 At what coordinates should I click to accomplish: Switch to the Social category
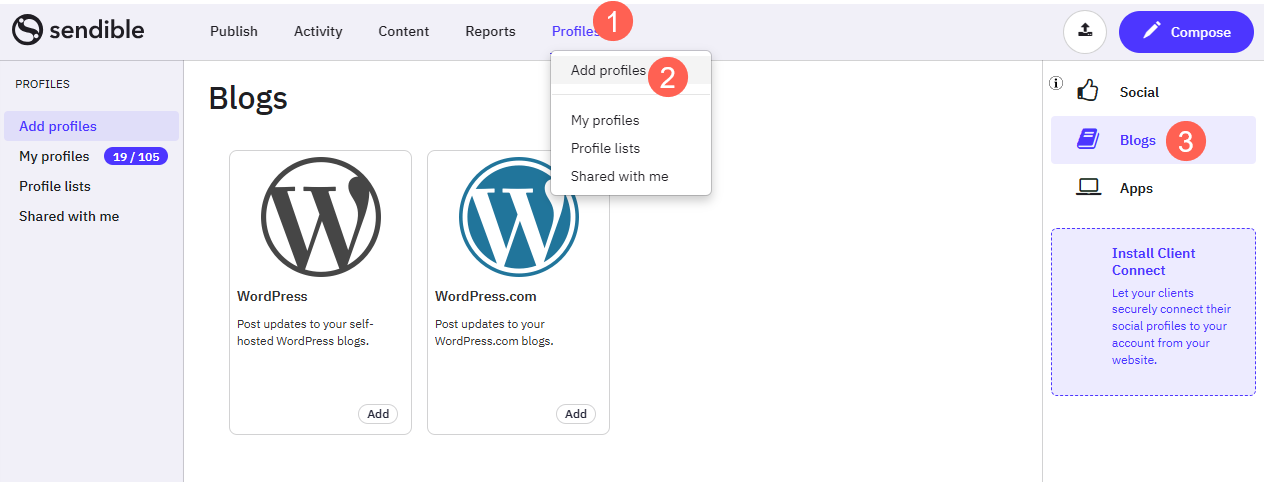[1153, 92]
